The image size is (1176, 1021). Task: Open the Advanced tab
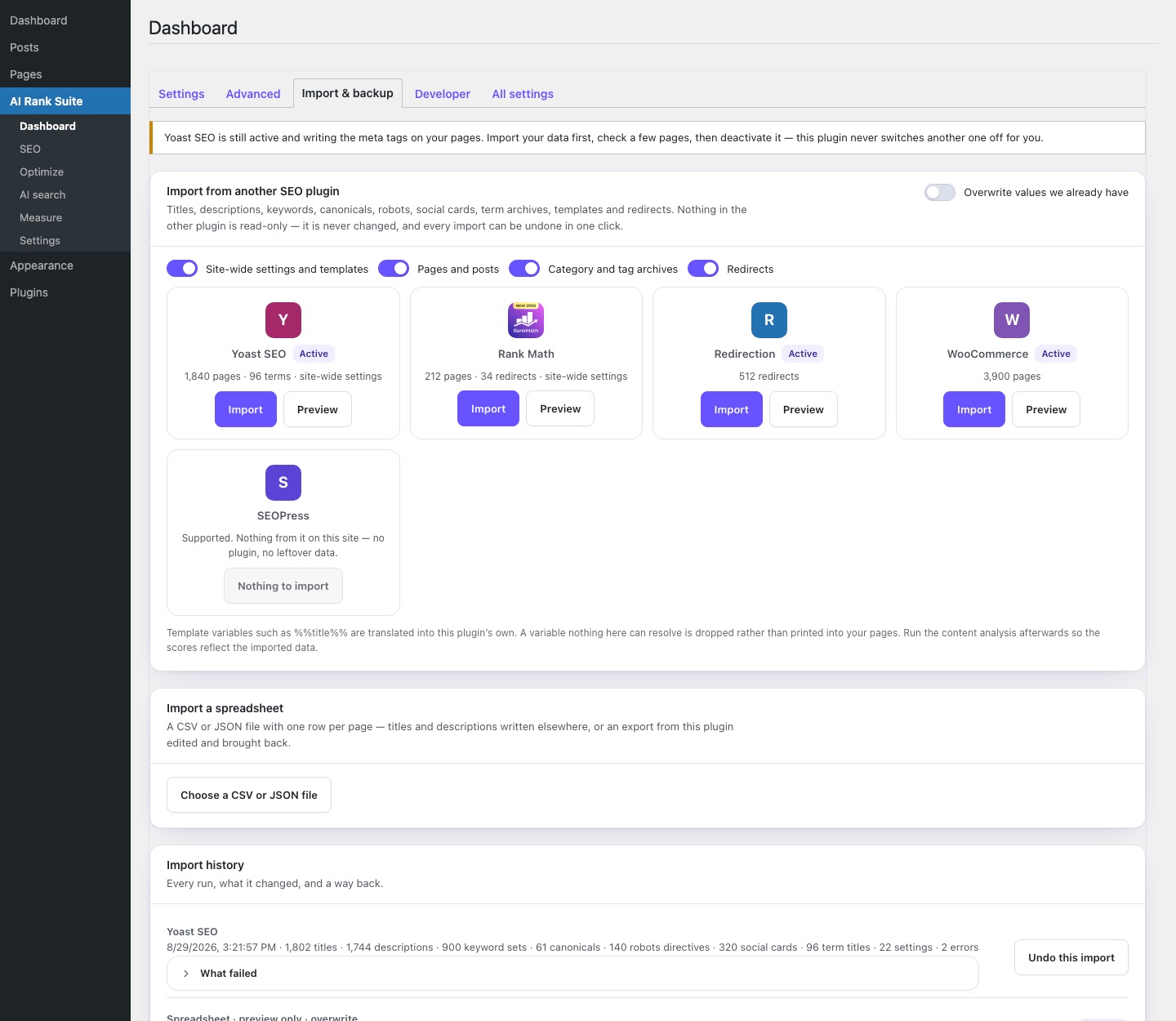pos(253,94)
